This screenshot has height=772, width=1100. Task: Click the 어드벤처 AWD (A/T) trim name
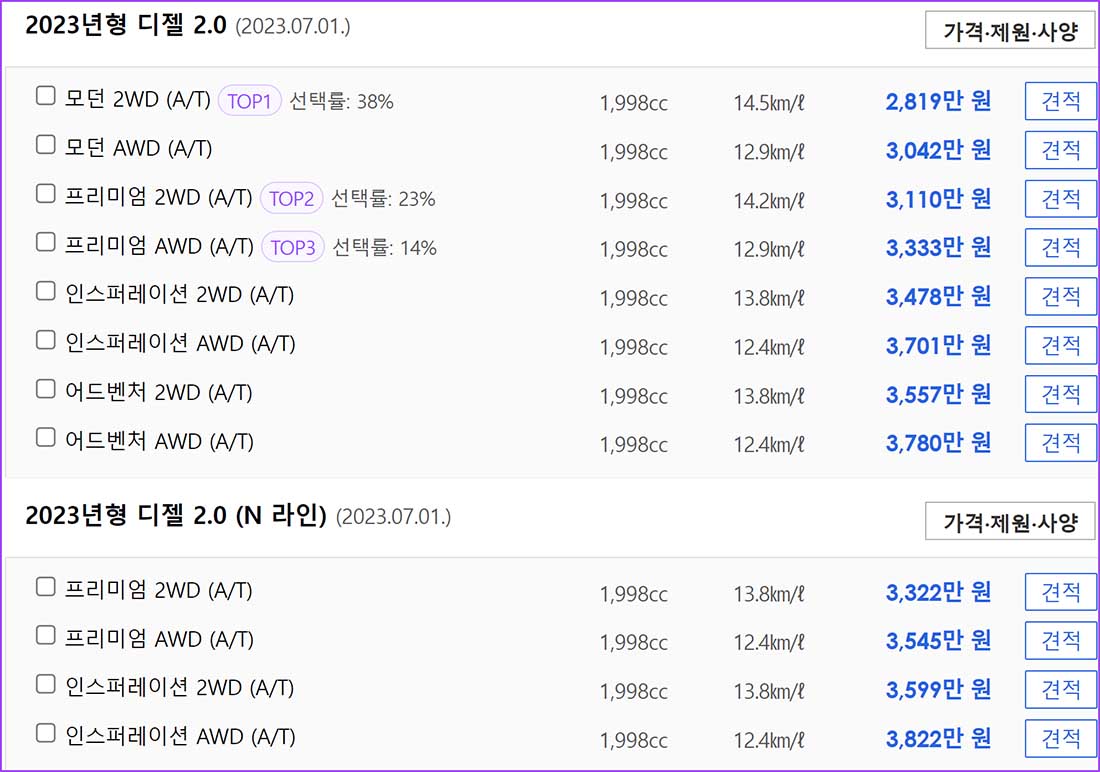click(x=159, y=441)
